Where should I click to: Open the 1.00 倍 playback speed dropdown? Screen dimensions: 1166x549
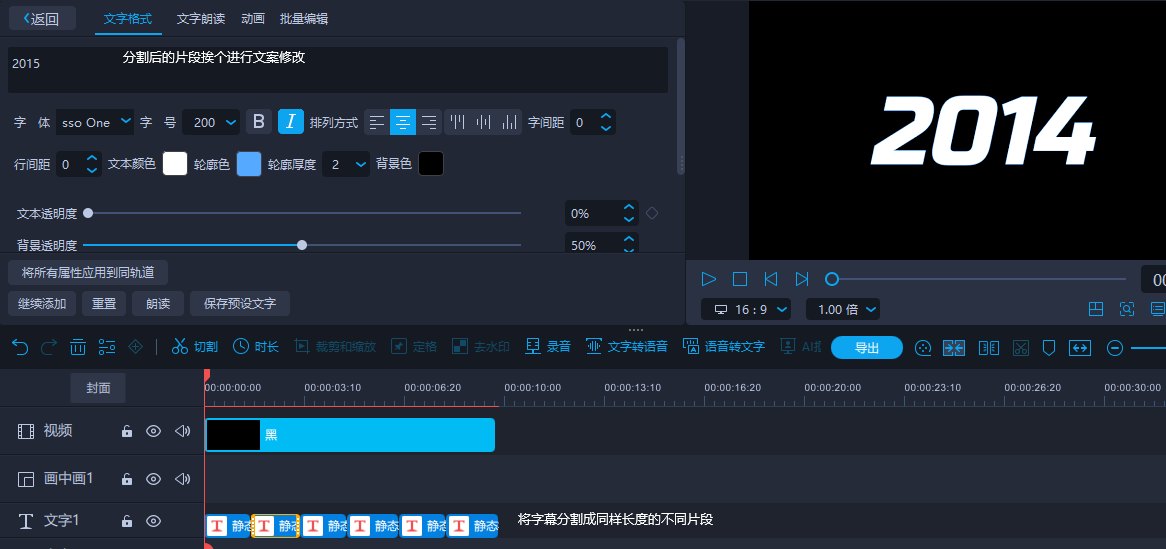[843, 309]
